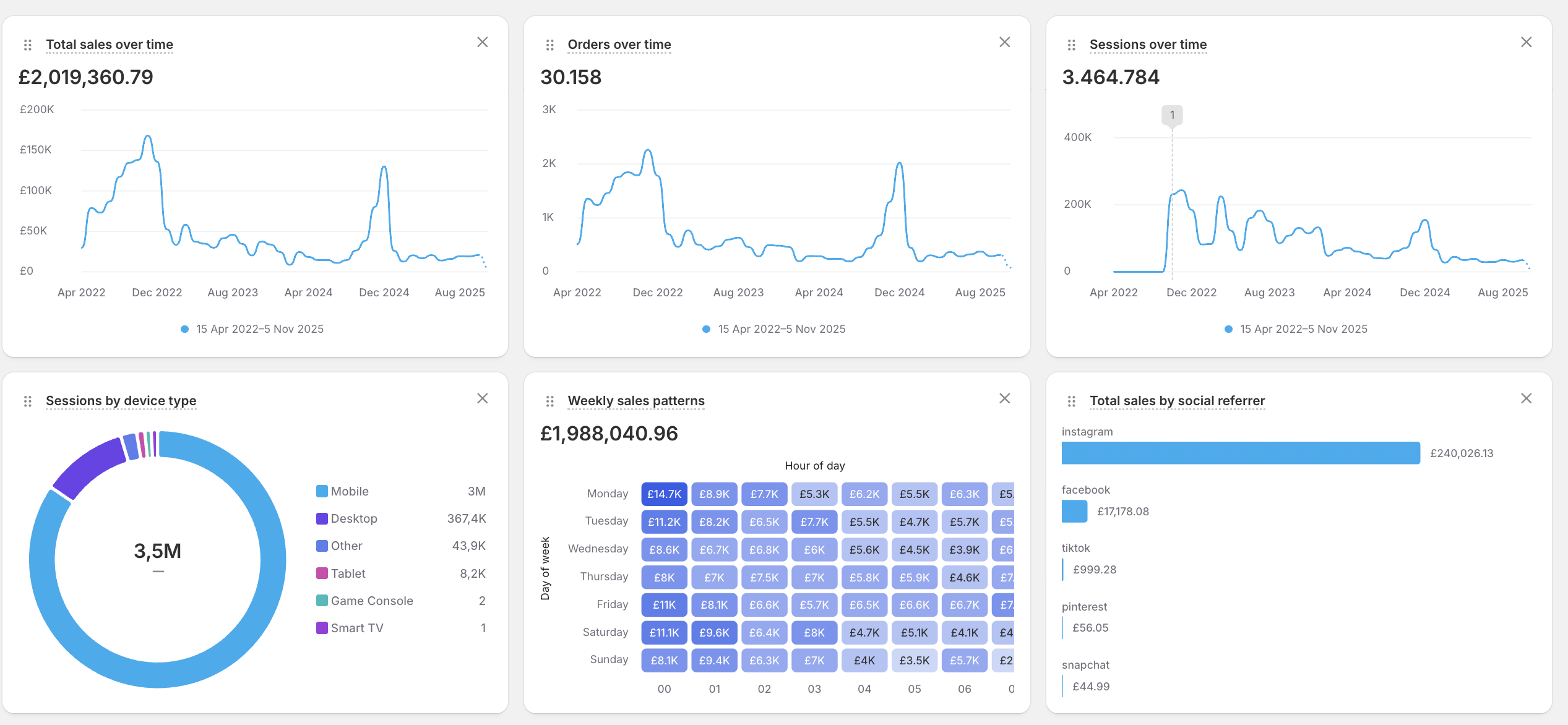Open the Total sales over time report title
This screenshot has width=1568, height=725.
pyautogui.click(x=109, y=45)
